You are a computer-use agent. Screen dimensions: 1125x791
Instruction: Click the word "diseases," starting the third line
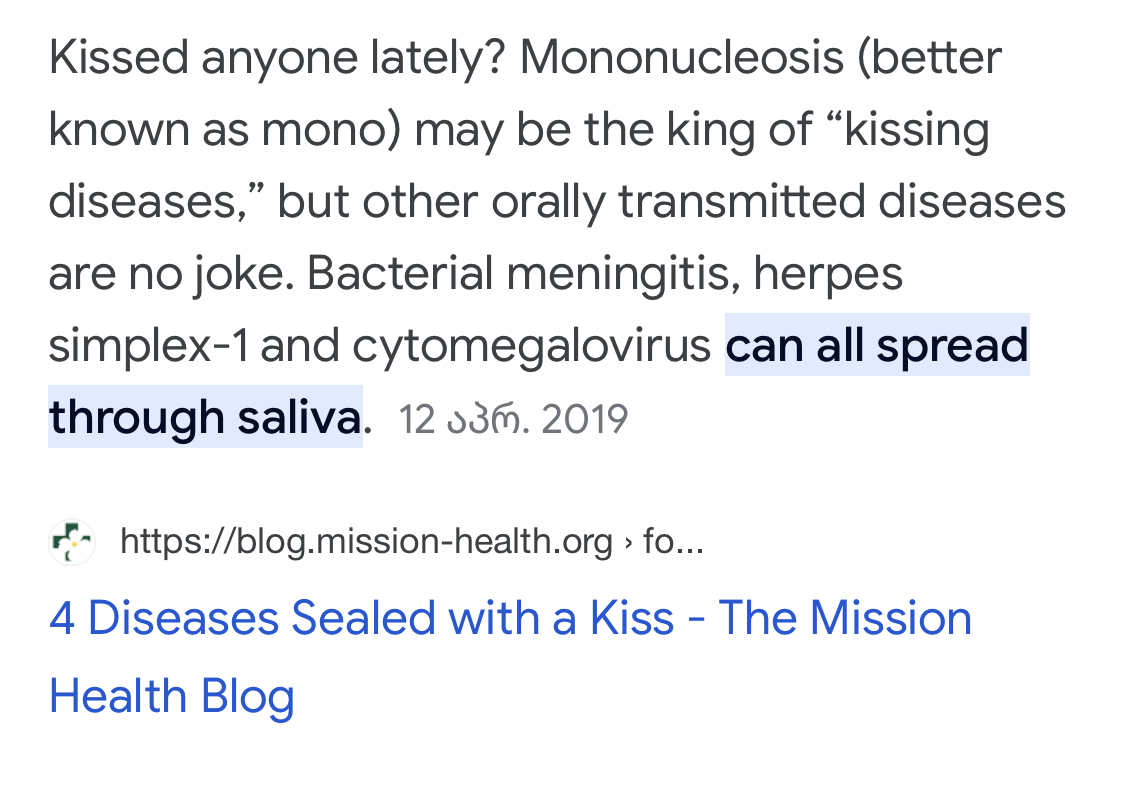(x=155, y=202)
